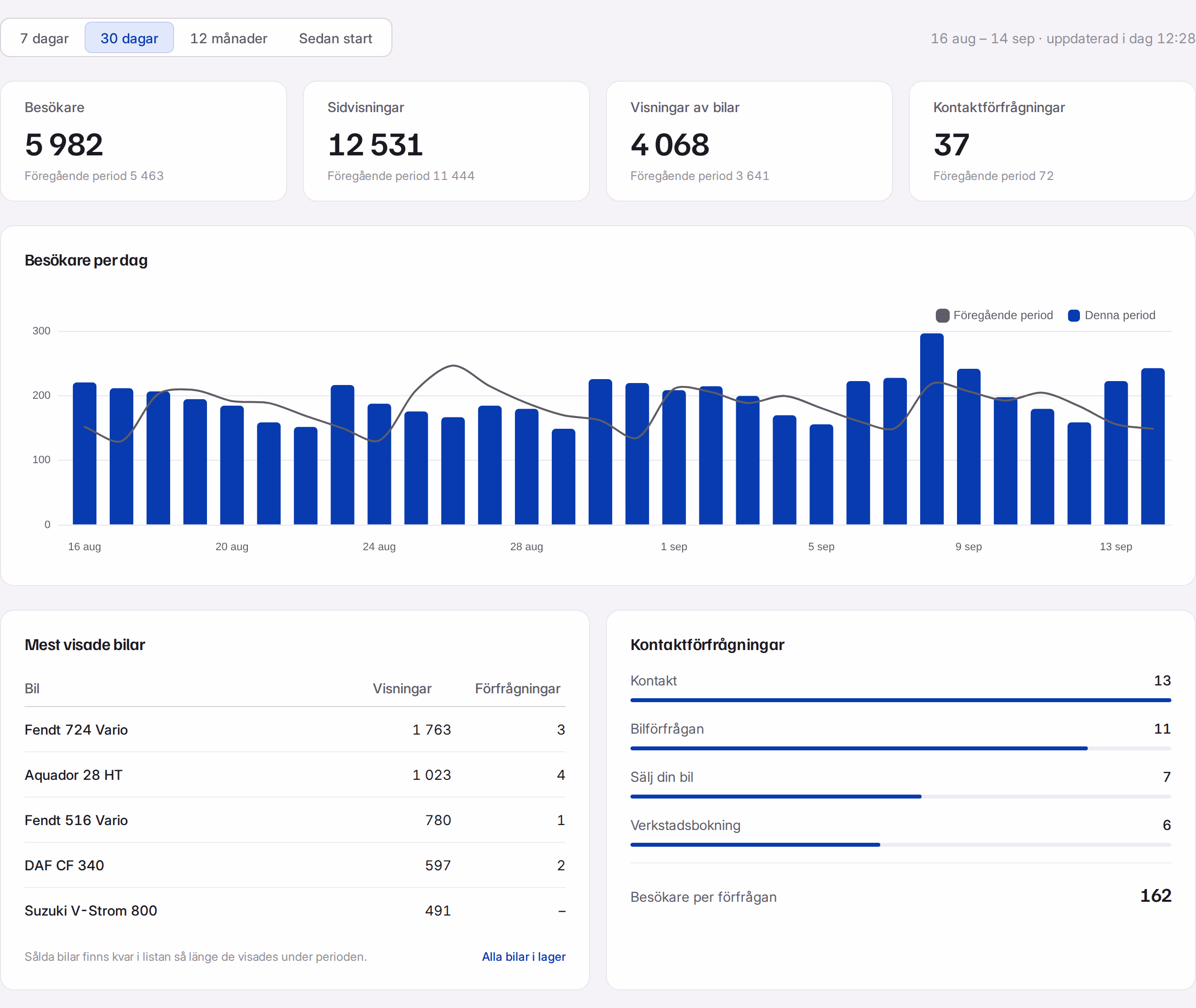1196x1008 pixels.
Task: Open the Visningar av bilar card
Action: coord(749,141)
